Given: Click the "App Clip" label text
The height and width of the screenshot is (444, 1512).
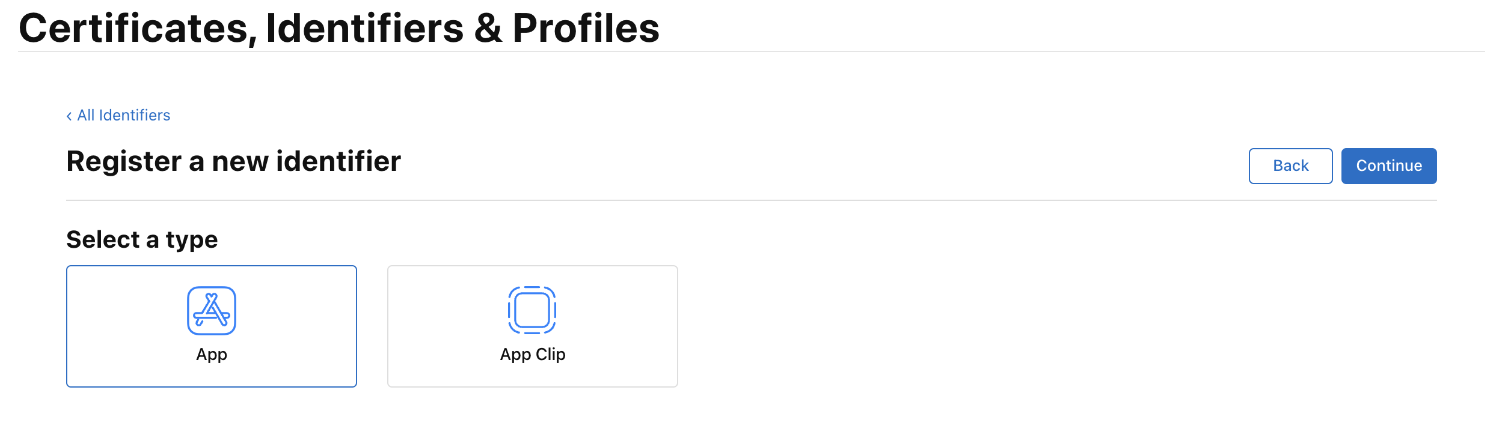Looking at the screenshot, I should pos(532,355).
